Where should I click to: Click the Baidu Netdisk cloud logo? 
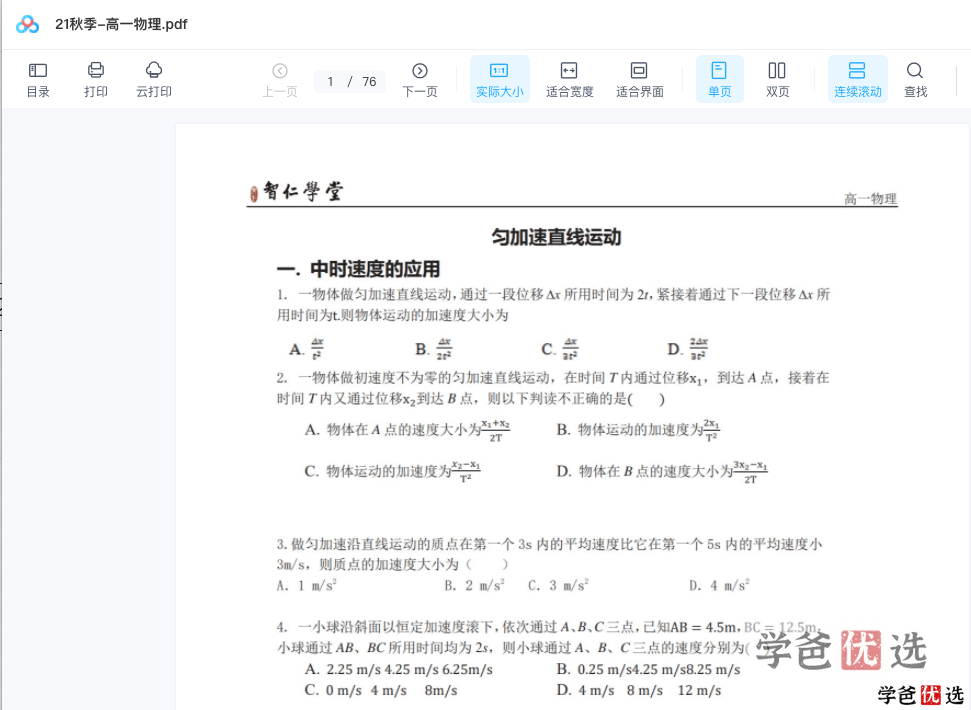27,24
